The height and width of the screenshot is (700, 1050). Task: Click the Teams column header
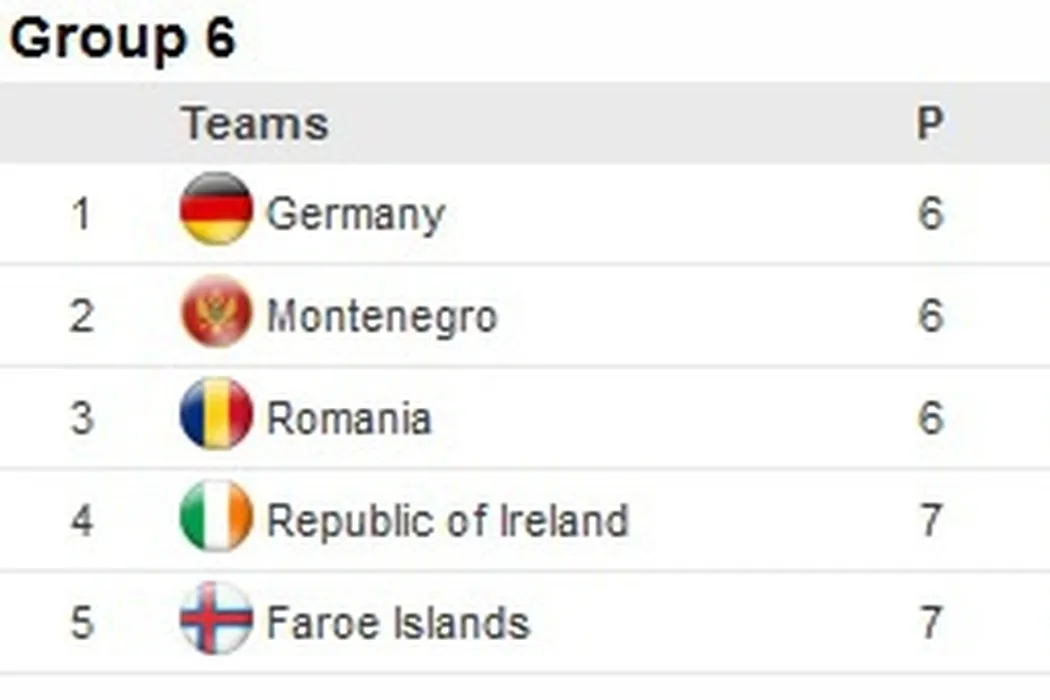255,124
